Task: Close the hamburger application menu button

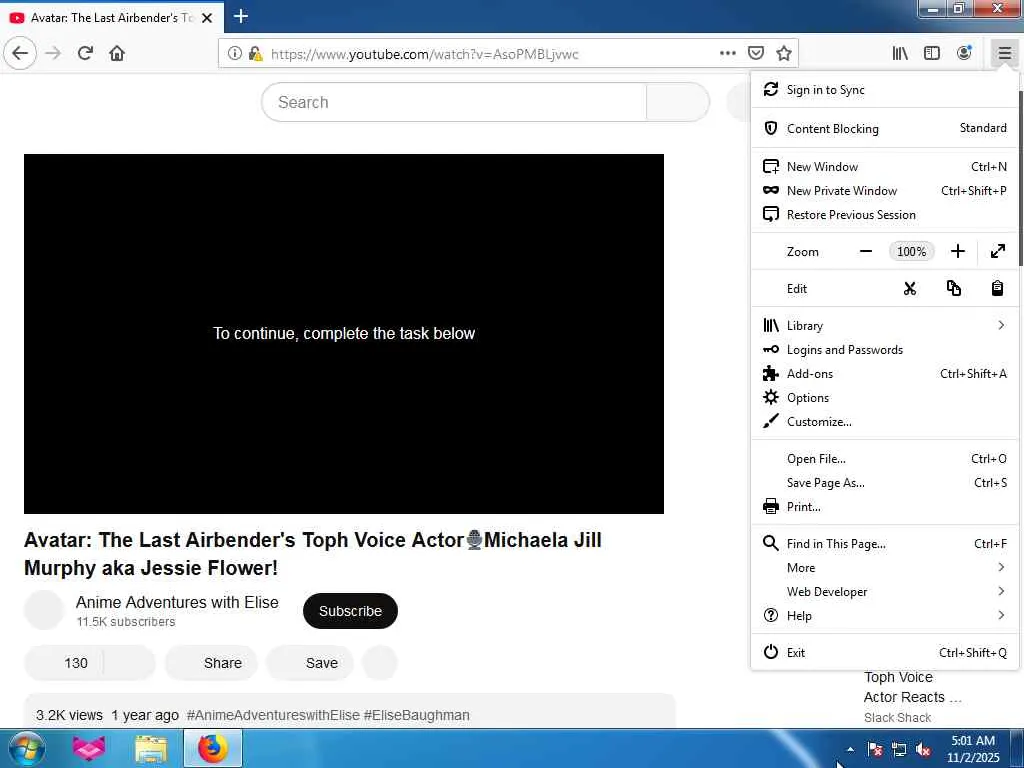Action: (1004, 54)
